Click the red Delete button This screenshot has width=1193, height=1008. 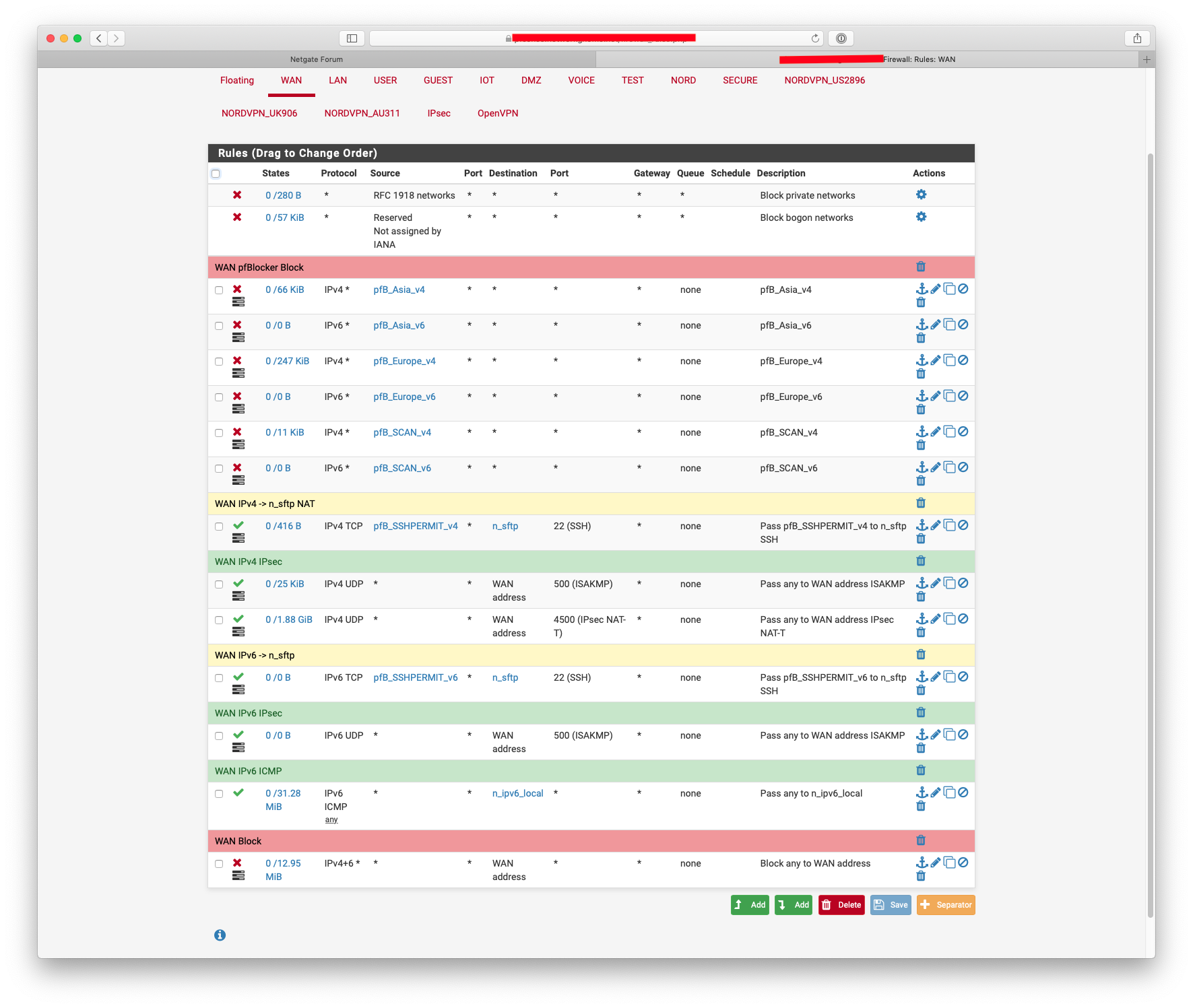[841, 905]
